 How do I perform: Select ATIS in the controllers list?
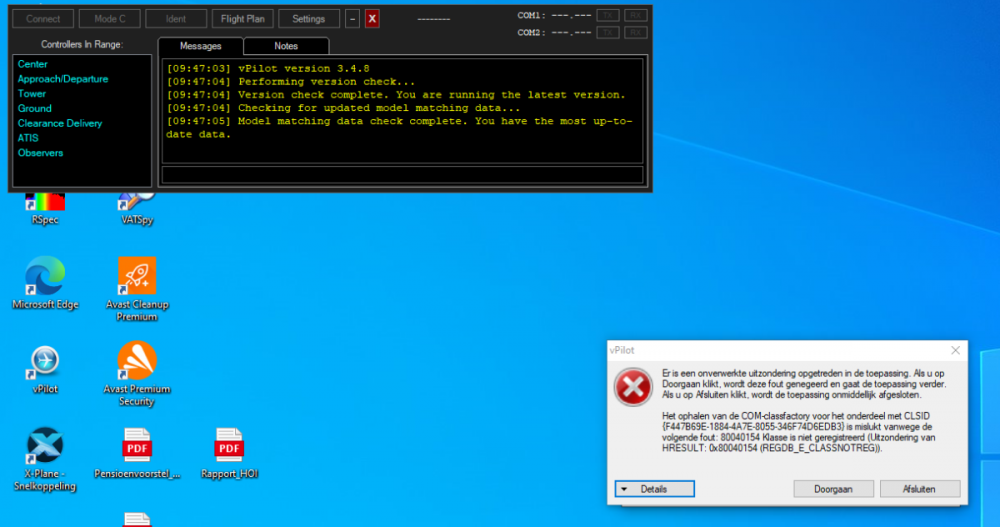click(x=28, y=138)
